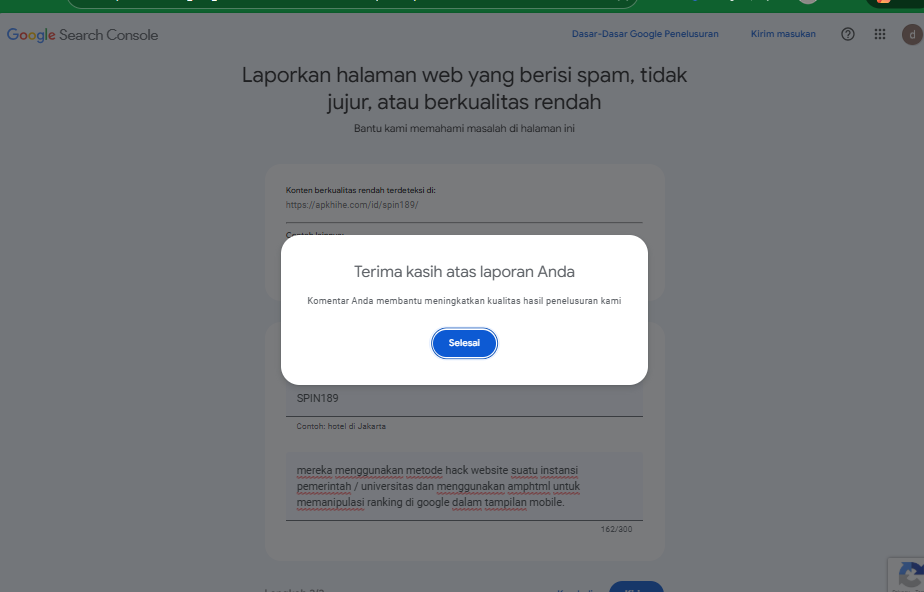The image size is (924, 592).
Task: Click the reCAPTCHA badge icon
Action: (909, 576)
